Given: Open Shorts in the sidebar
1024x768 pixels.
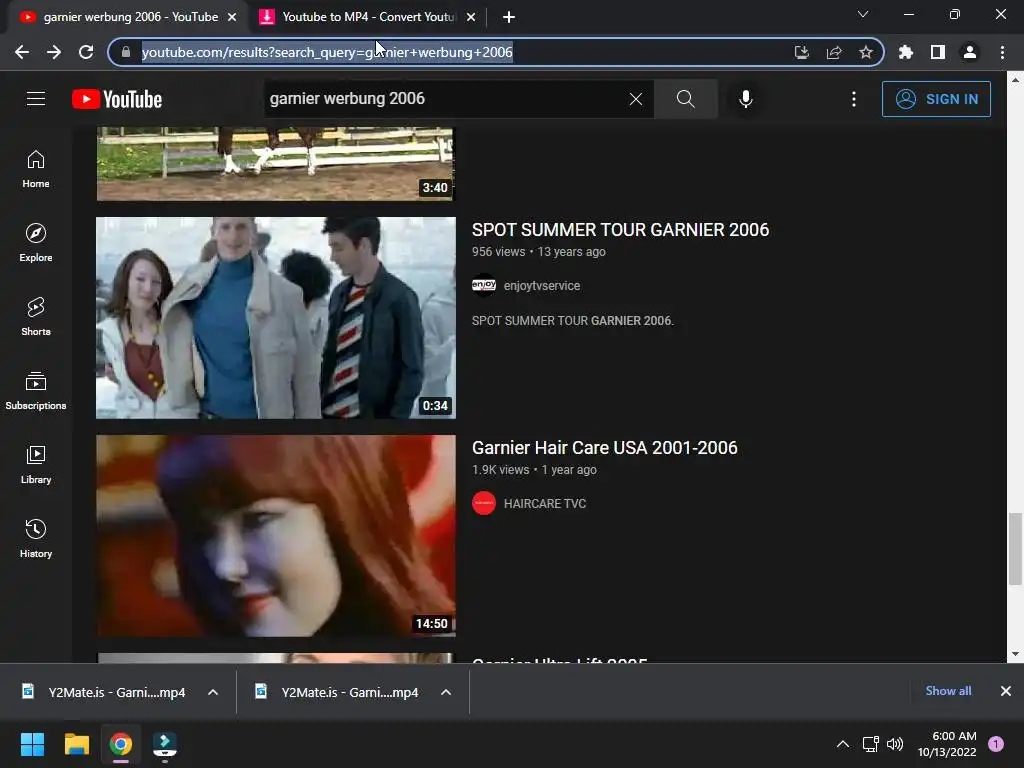Looking at the screenshot, I should [x=36, y=317].
